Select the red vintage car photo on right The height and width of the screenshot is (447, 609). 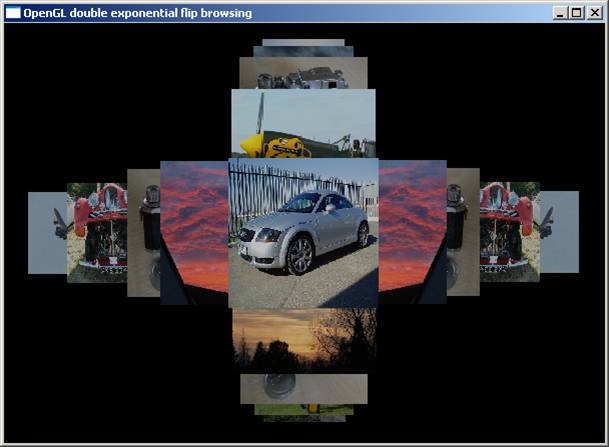point(510,232)
